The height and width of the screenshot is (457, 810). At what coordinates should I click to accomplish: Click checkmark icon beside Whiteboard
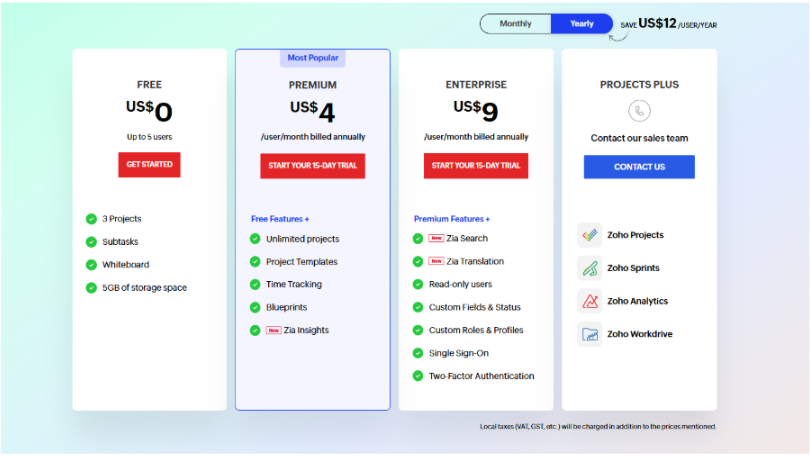coord(91,265)
